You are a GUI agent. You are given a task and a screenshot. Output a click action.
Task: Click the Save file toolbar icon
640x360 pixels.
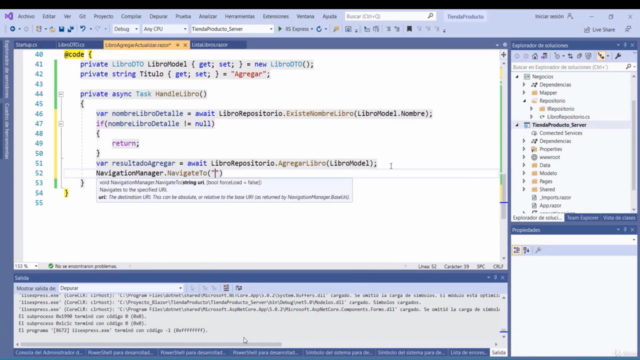tap(61, 29)
